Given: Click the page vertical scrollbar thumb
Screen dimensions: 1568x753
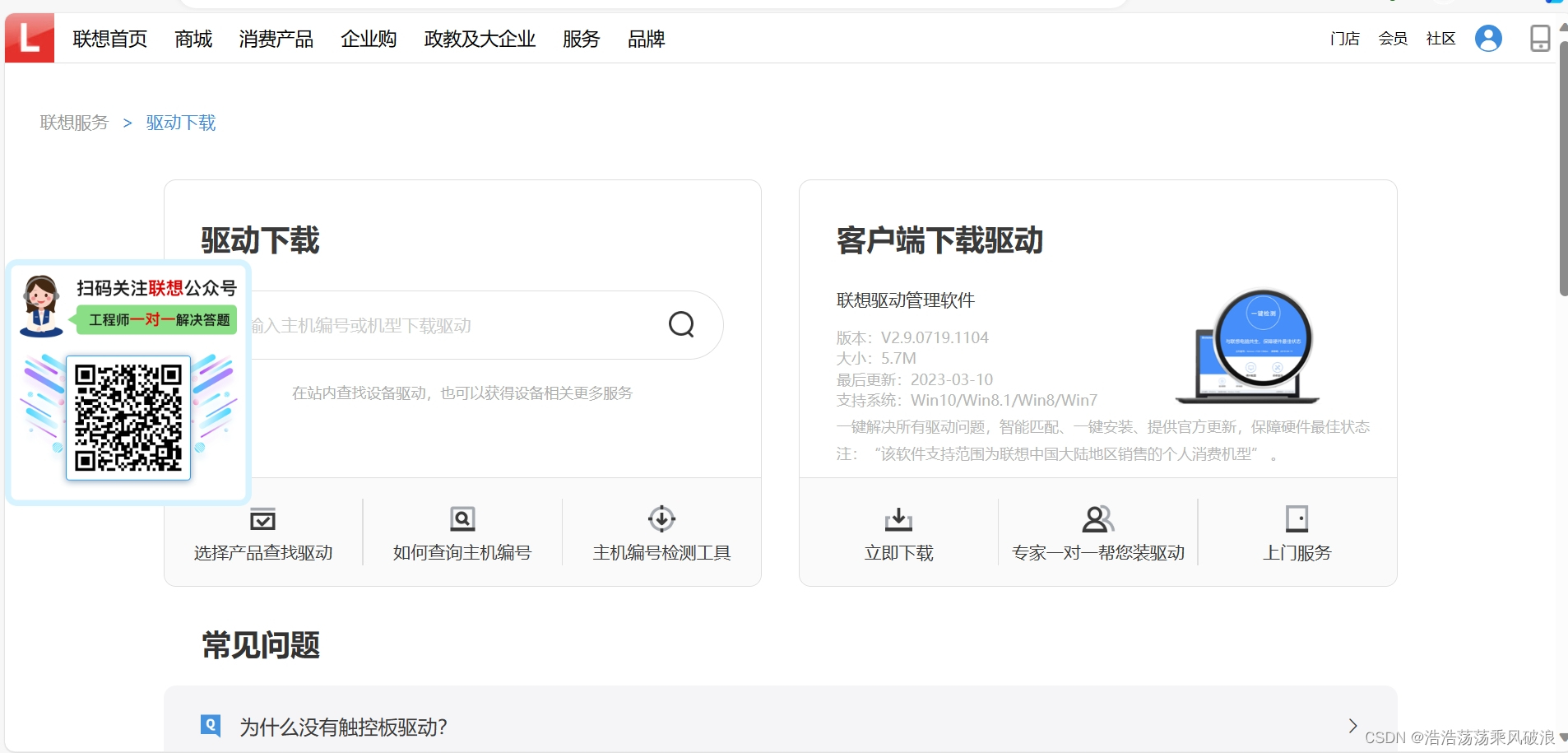Looking at the screenshot, I should point(1563,167).
